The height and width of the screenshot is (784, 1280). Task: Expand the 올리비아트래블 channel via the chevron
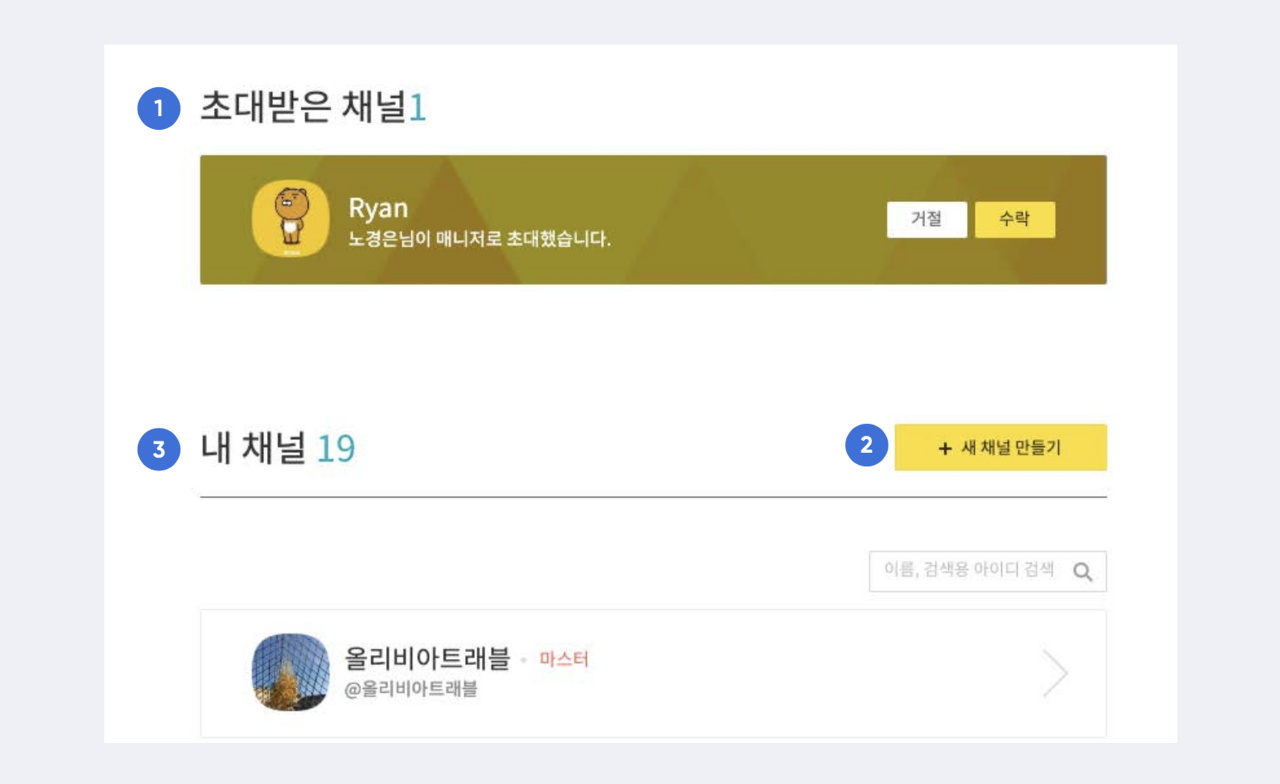pos(1054,673)
